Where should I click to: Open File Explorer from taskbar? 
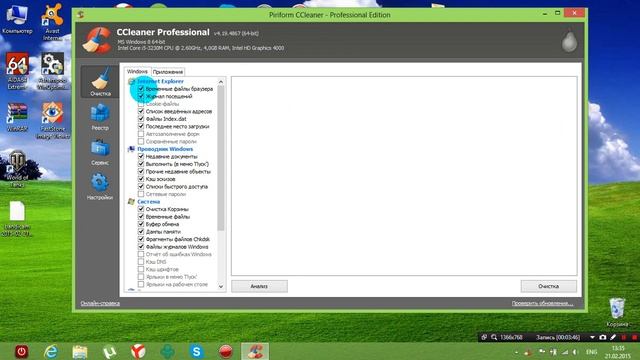80,351
